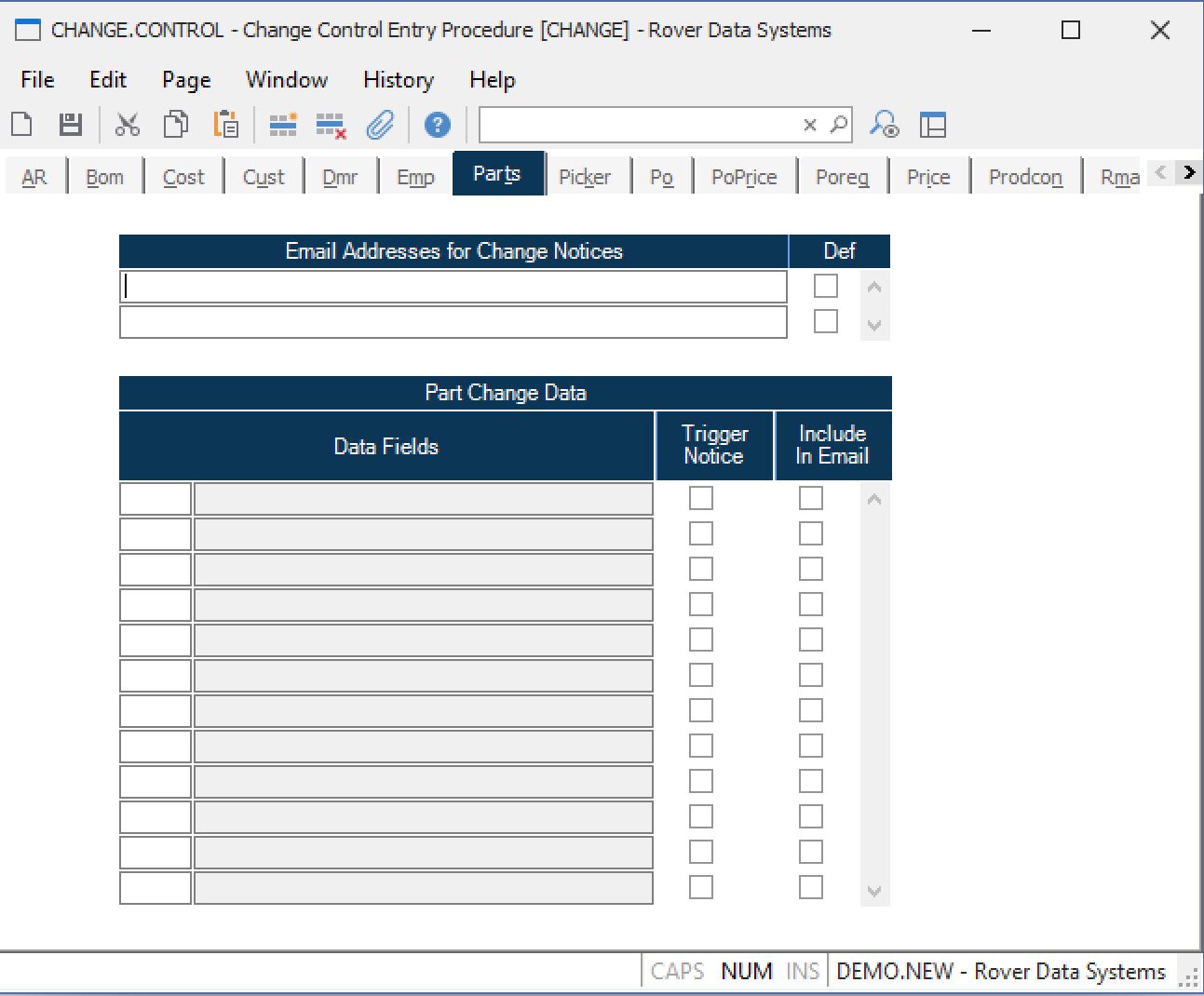Enable the first Trigger Notice checkbox
1204x996 pixels.
pyautogui.click(x=701, y=498)
